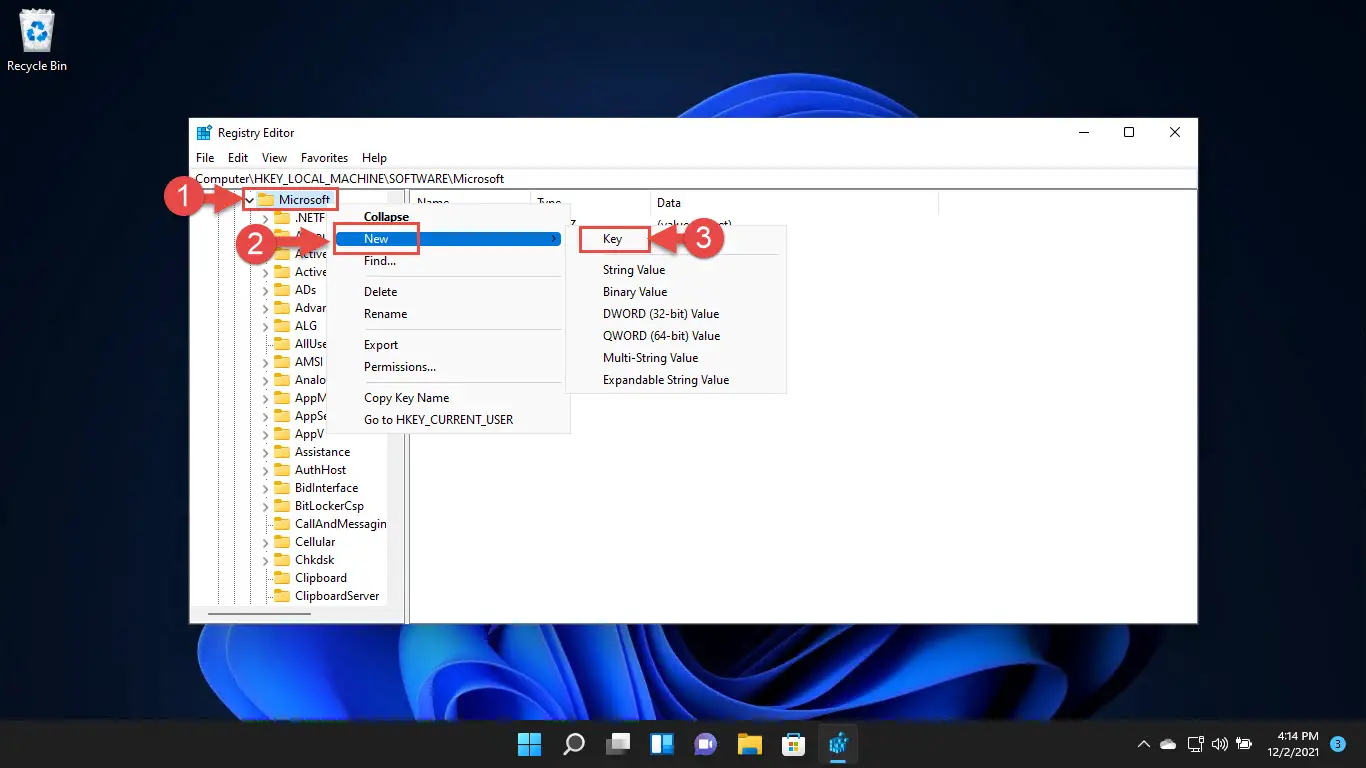The height and width of the screenshot is (768, 1366).
Task: Choose Rename in the context menu
Action: pyautogui.click(x=449, y=314)
